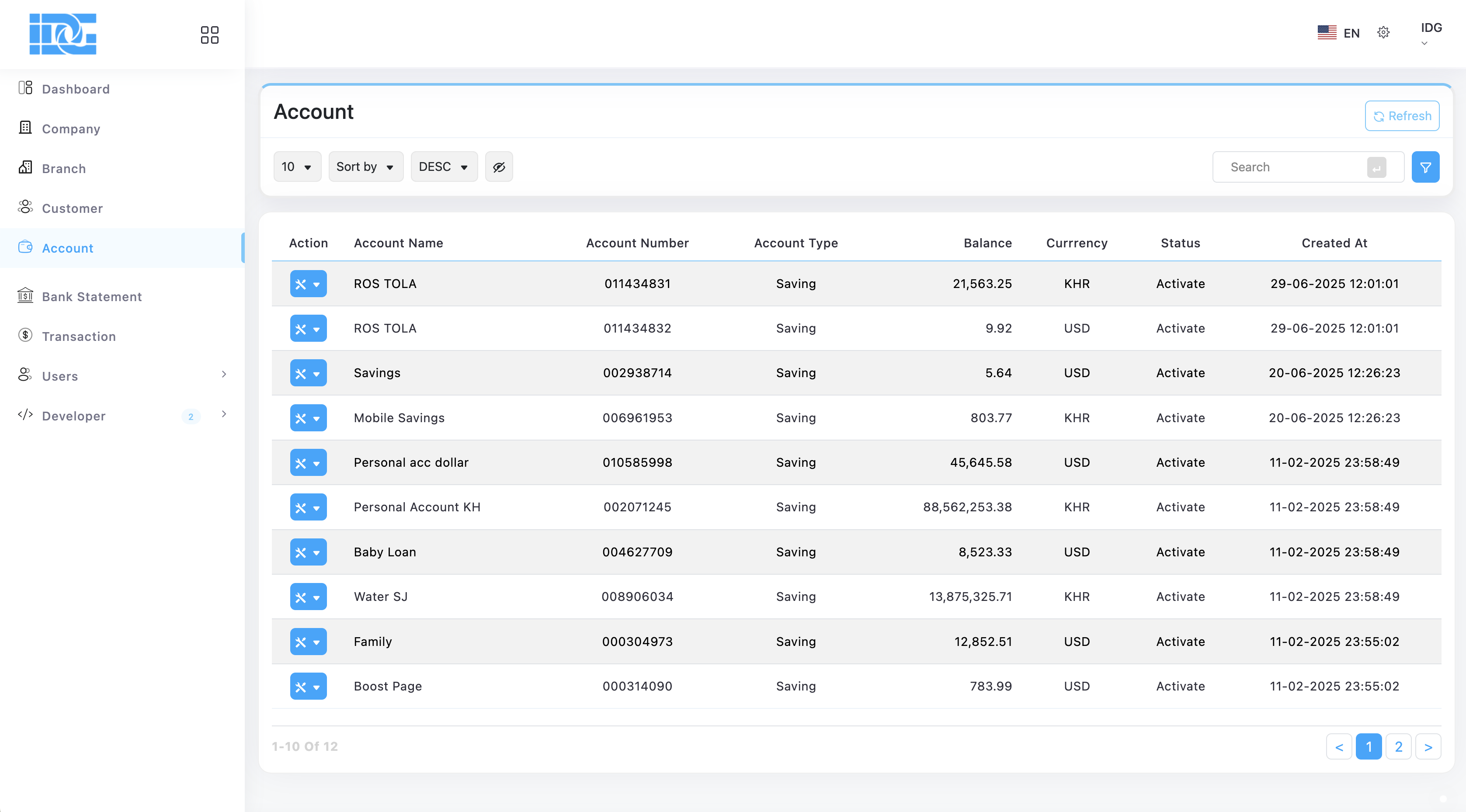Open settings via the gear icon

[x=1383, y=32]
